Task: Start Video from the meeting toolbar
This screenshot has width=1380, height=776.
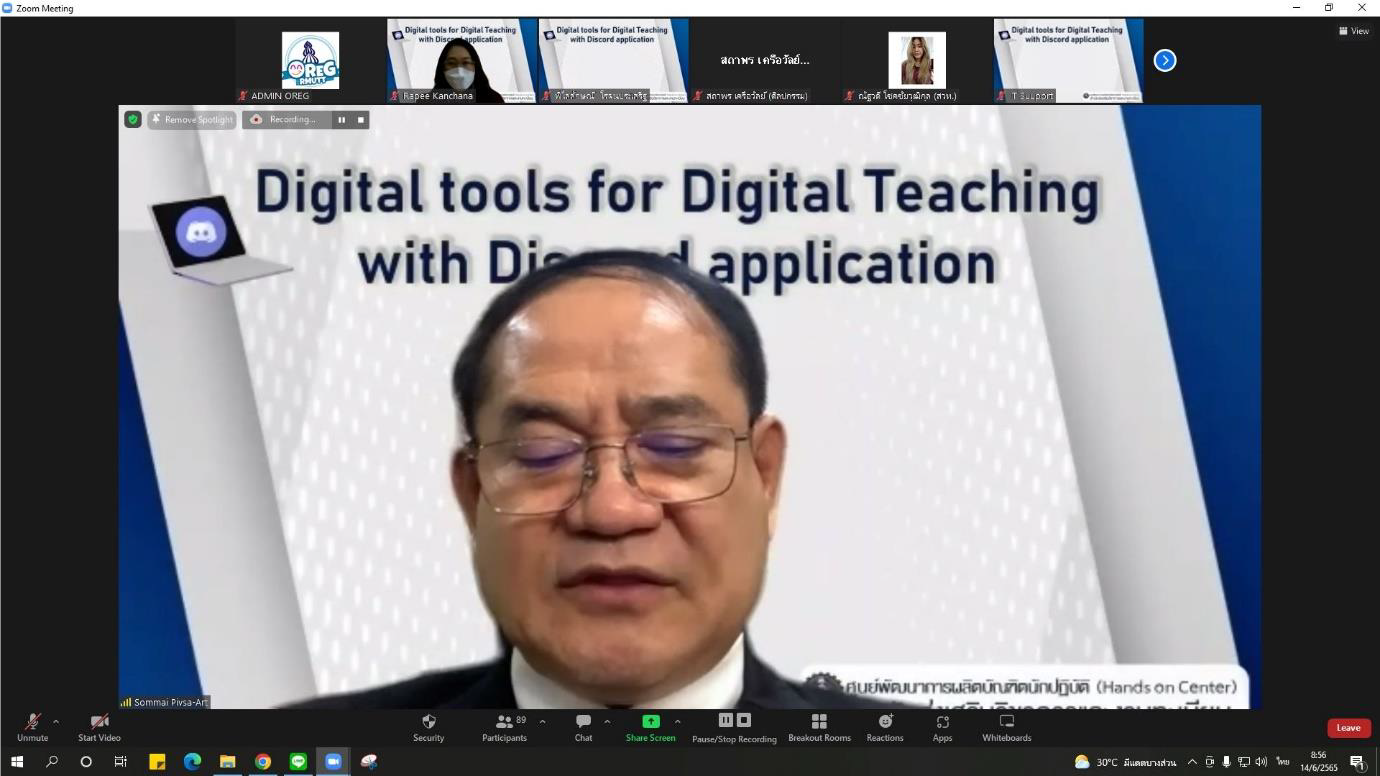Action: click(99, 727)
